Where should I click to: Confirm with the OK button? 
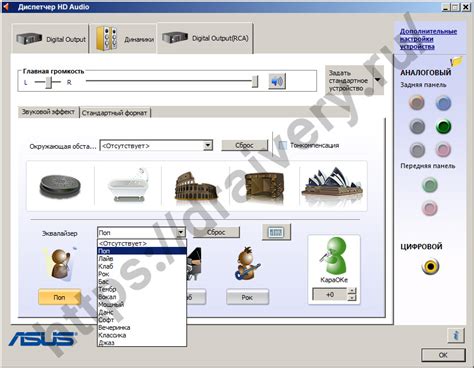coord(443,355)
